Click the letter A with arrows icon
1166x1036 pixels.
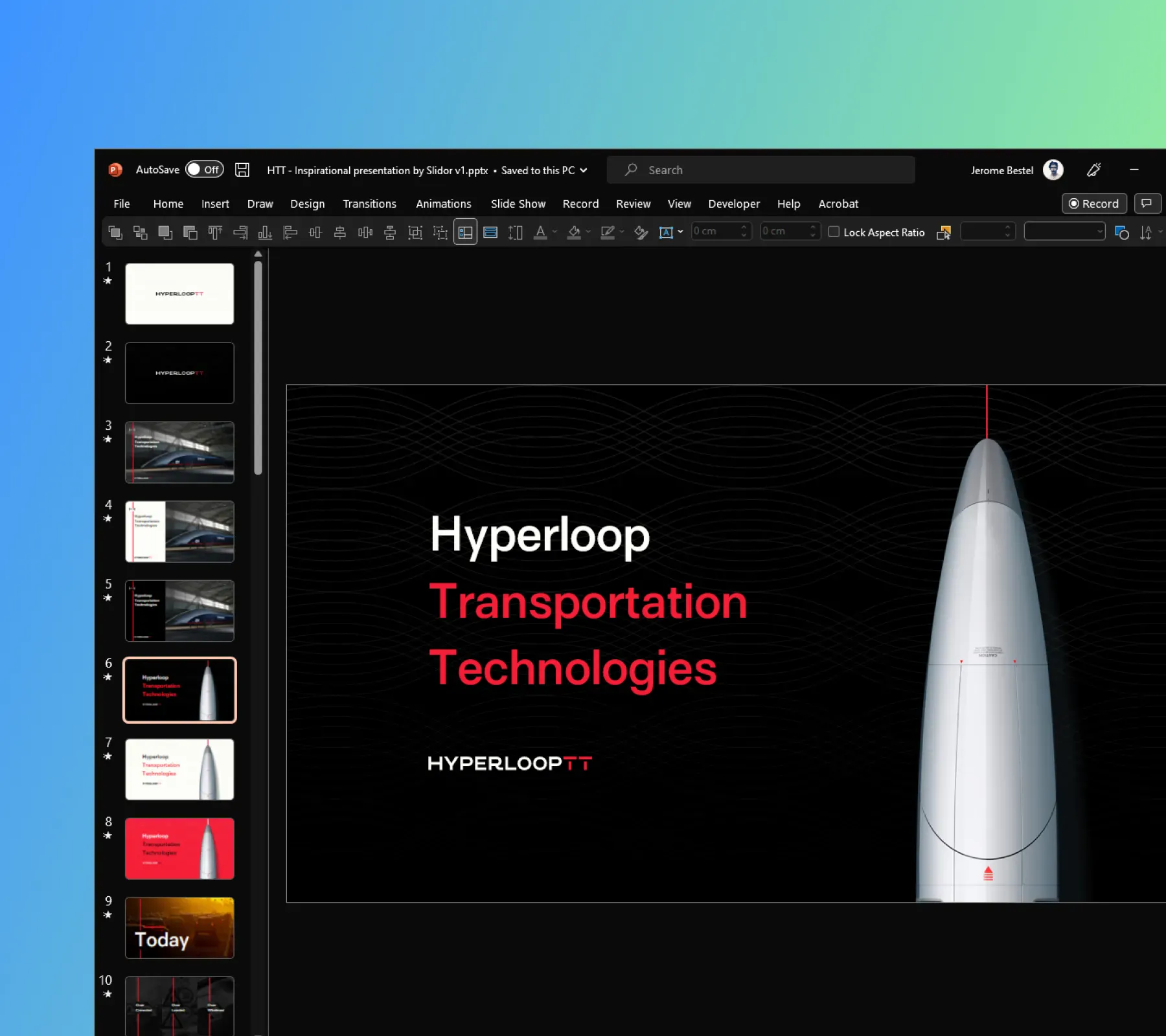pyautogui.click(x=1146, y=232)
